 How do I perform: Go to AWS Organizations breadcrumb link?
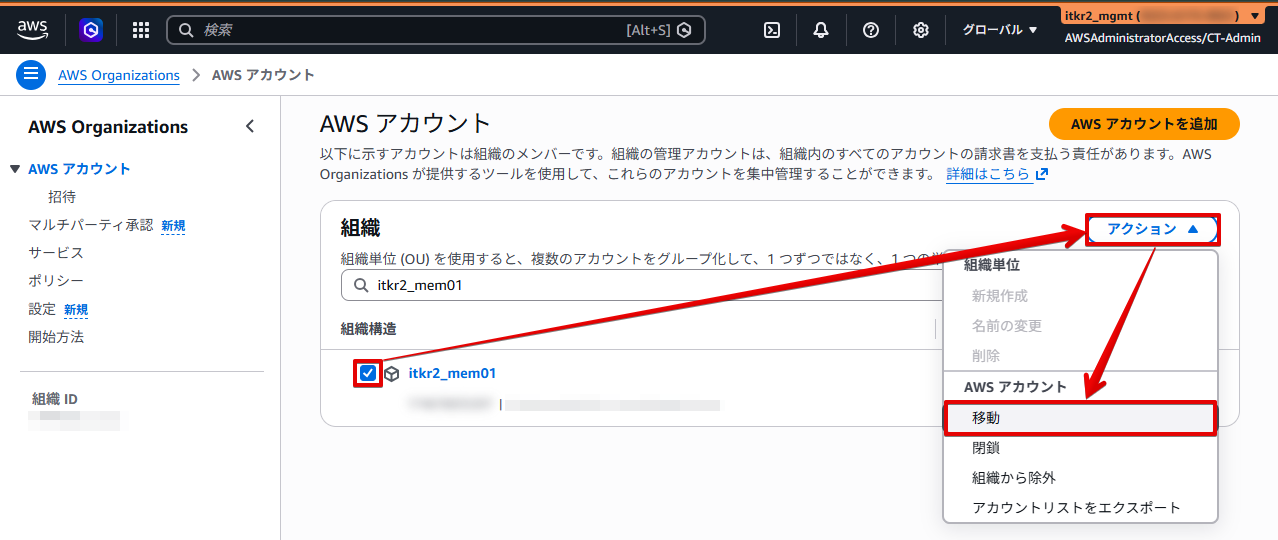click(x=119, y=75)
